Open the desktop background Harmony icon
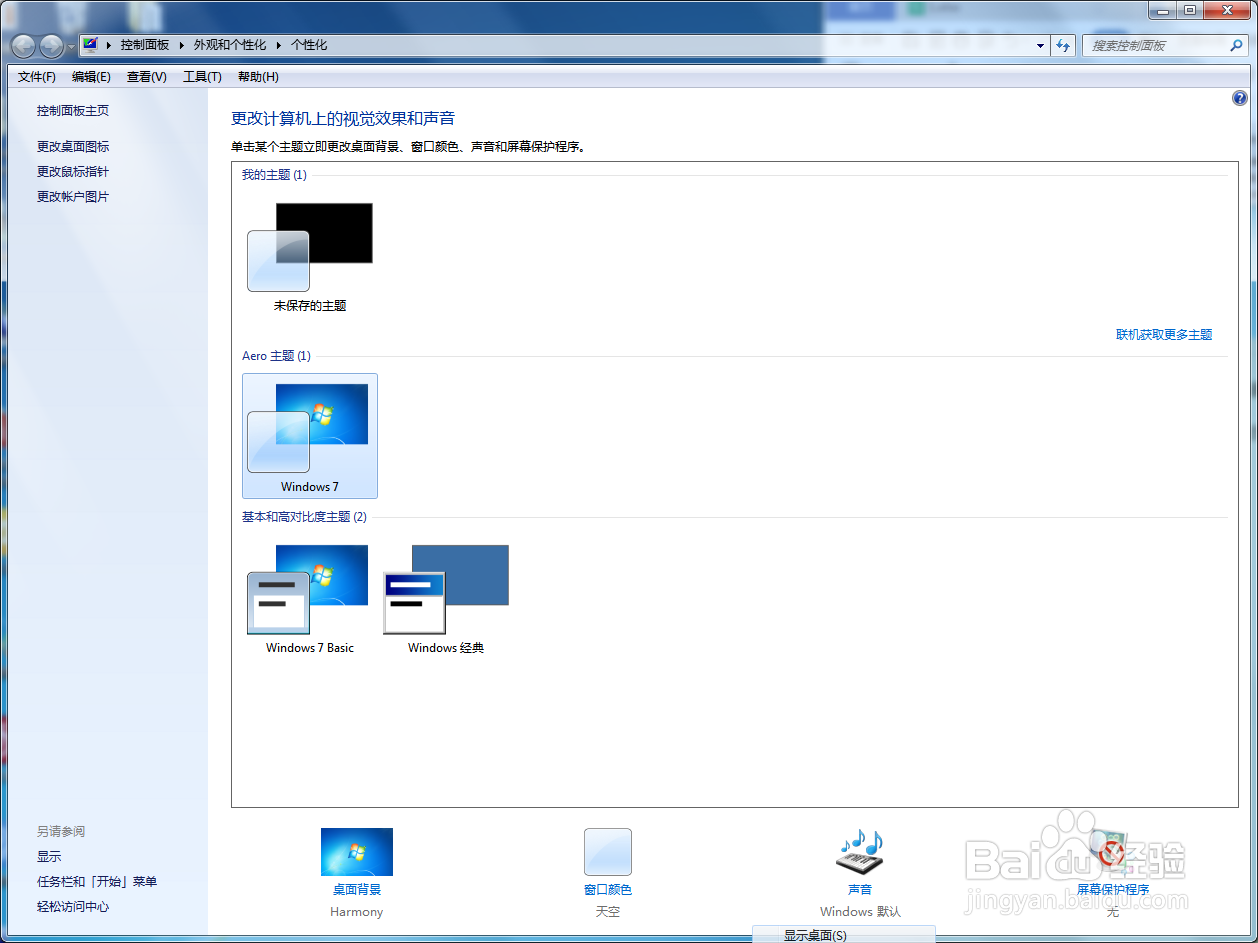Image resolution: width=1258 pixels, height=943 pixels. click(x=357, y=852)
